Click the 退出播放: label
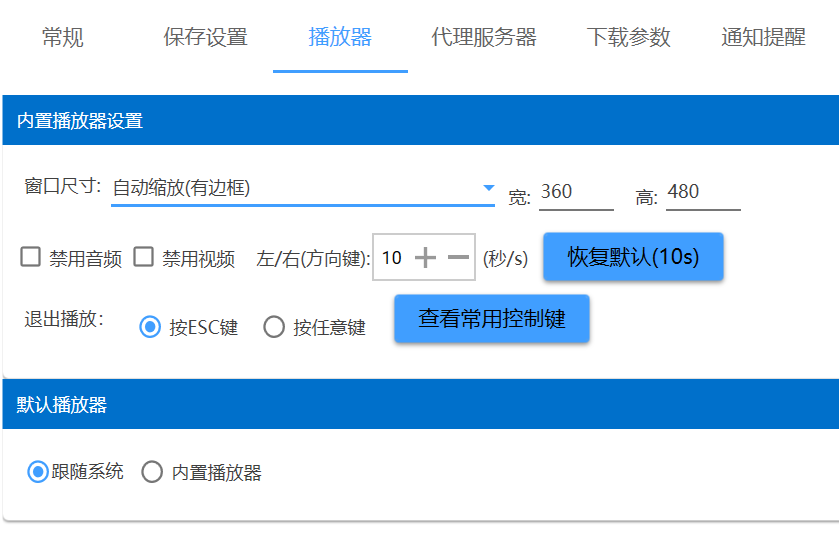This screenshot has height=535, width=839. coord(64,319)
